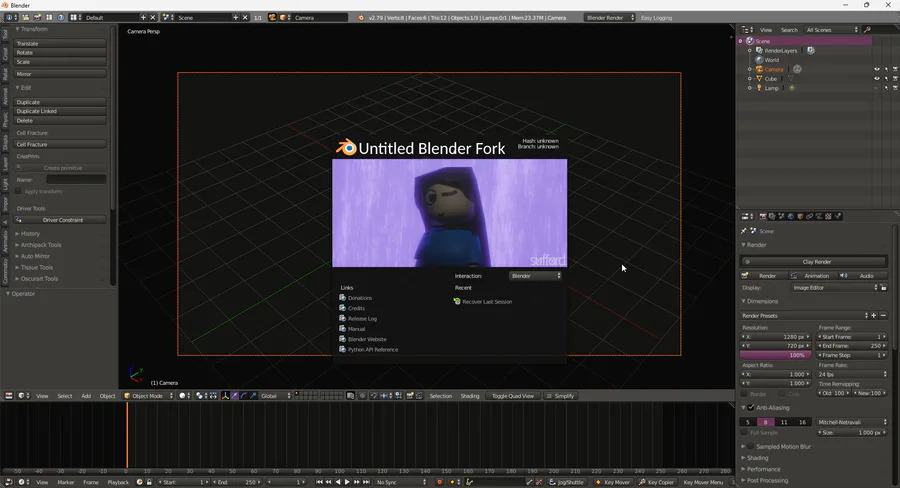Screen dimensions: 900x488
Task: Open Constraints properties chain tab icon
Action: pyautogui.click(x=809, y=216)
